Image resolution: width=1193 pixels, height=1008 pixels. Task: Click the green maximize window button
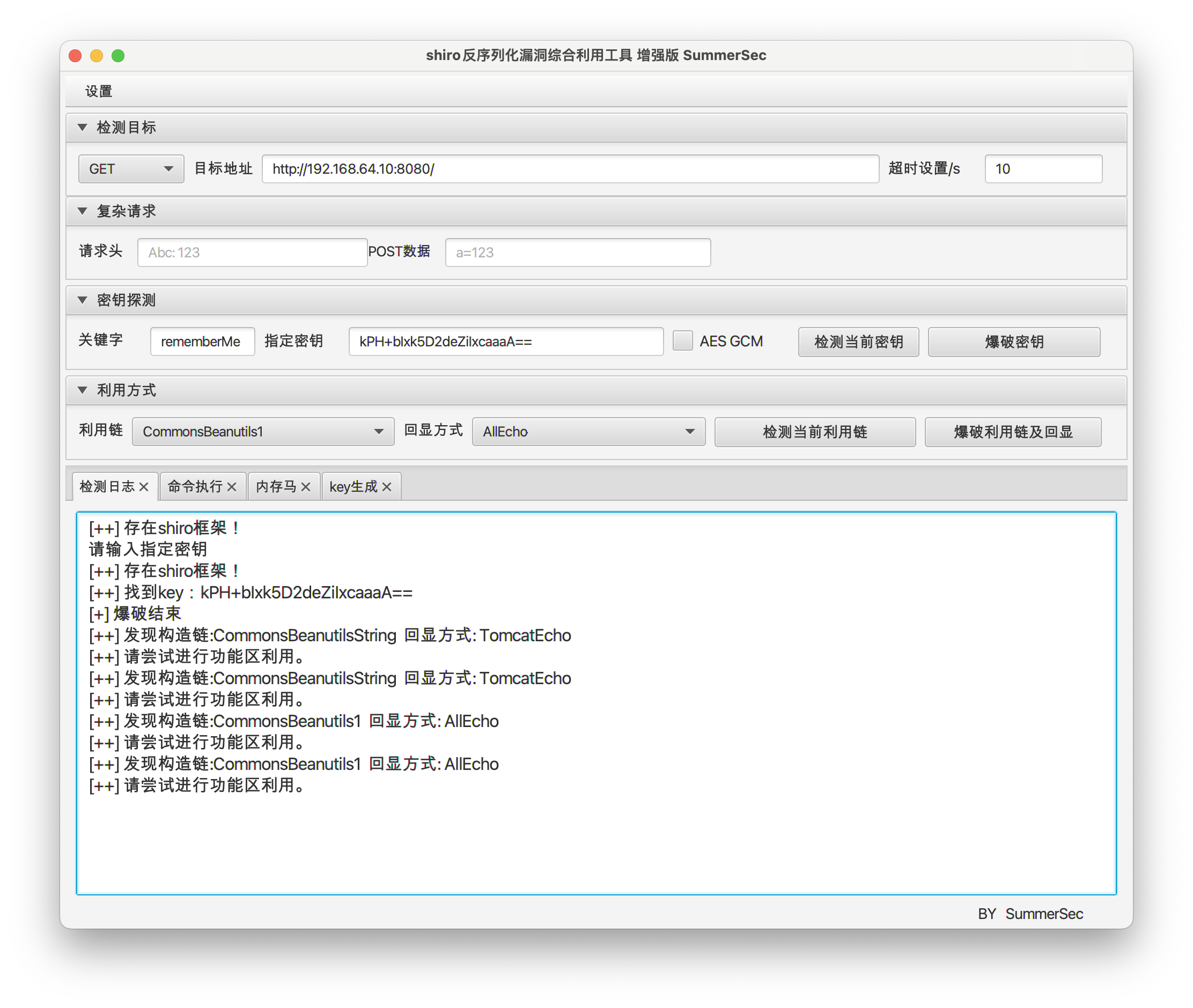pos(118,55)
